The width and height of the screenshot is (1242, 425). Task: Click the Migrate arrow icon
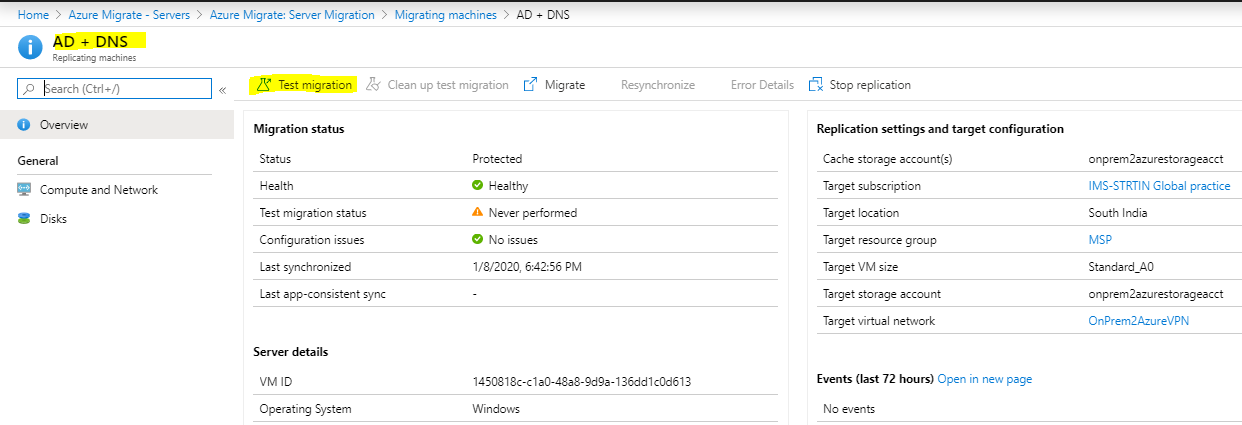pyautogui.click(x=531, y=85)
